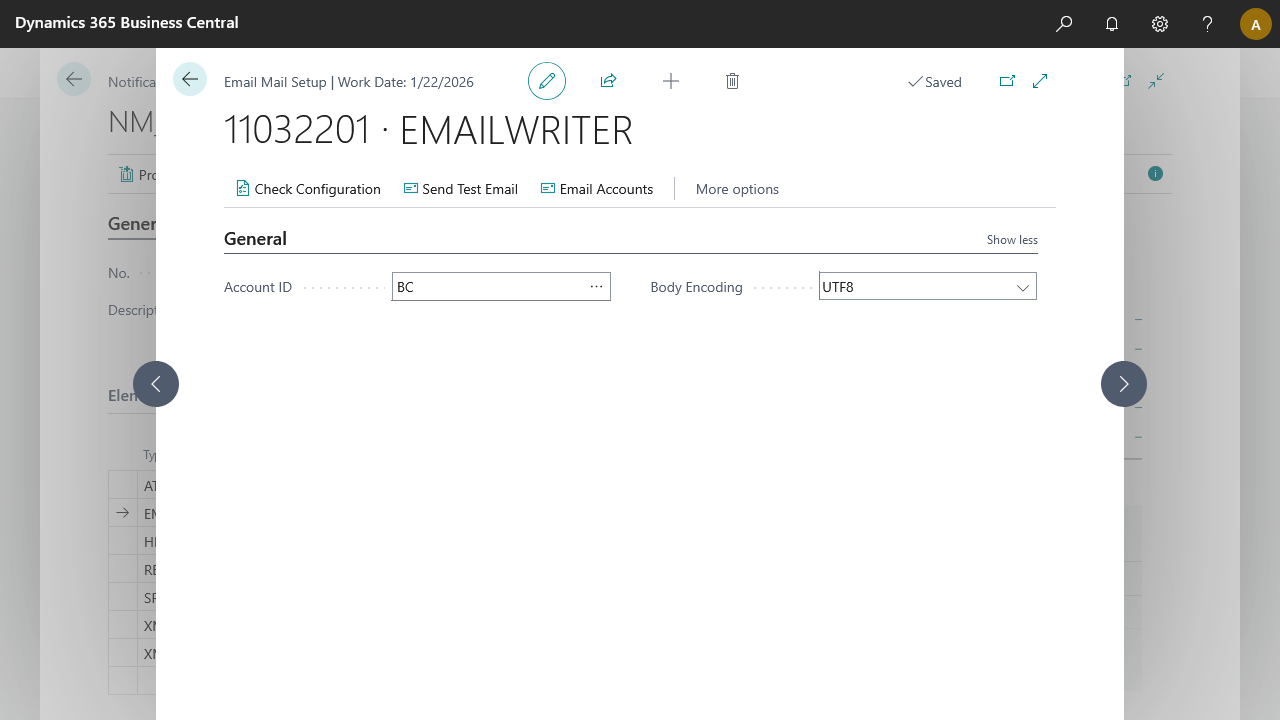Click back arrow on the background Notification page
The image size is (1280, 720).
[74, 79]
